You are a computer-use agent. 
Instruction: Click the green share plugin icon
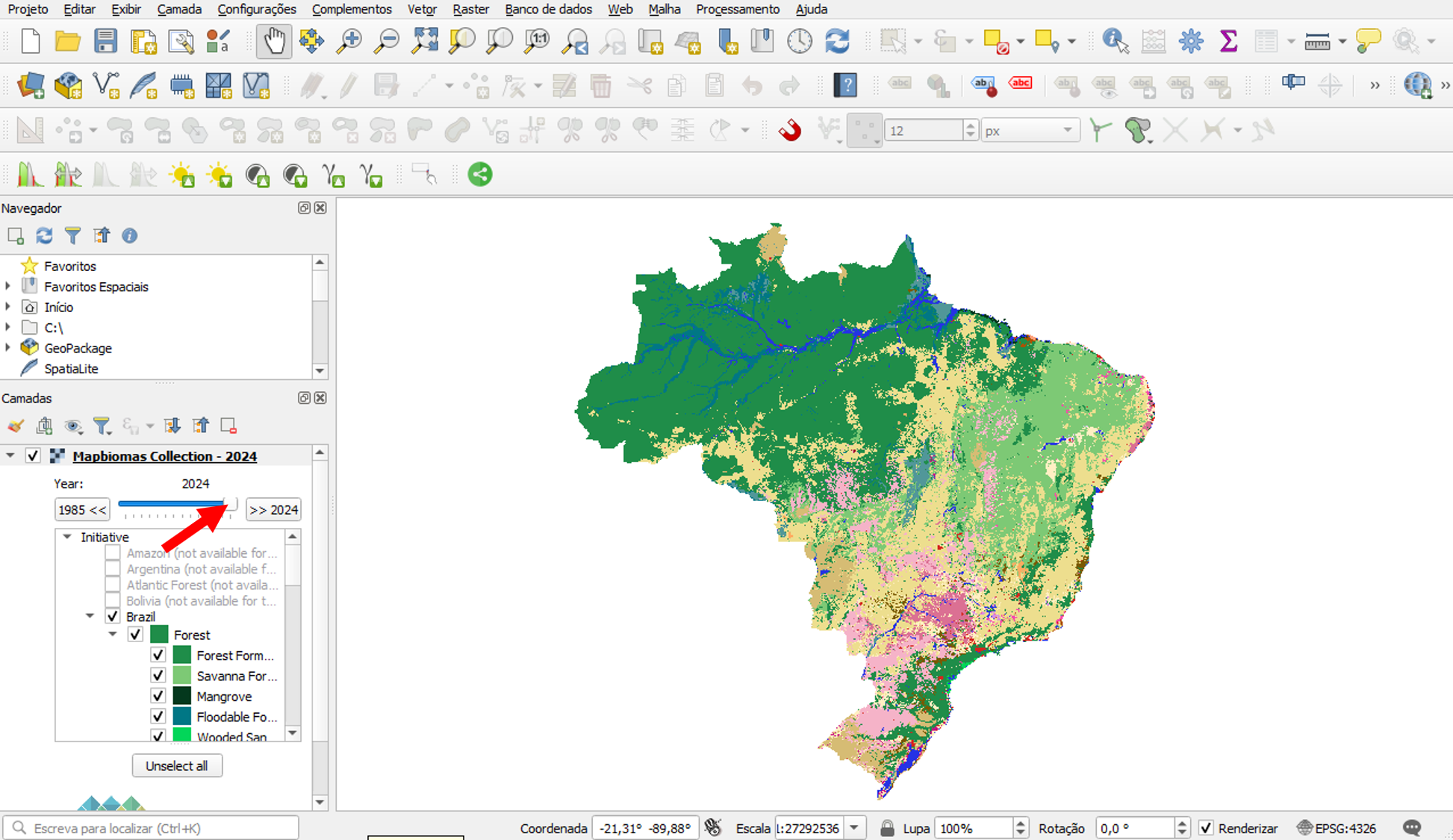click(x=480, y=175)
